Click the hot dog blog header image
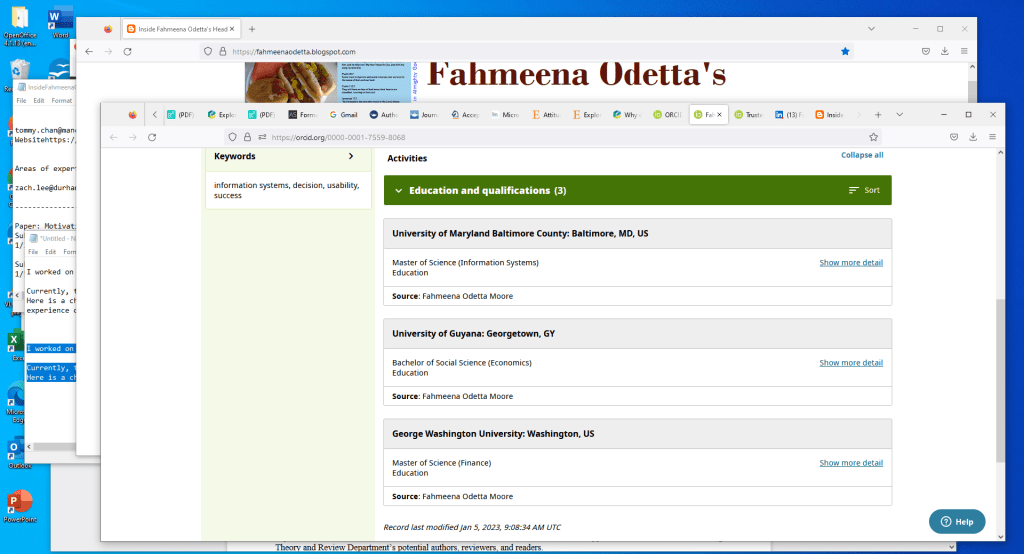This screenshot has width=1024, height=554. click(x=291, y=82)
